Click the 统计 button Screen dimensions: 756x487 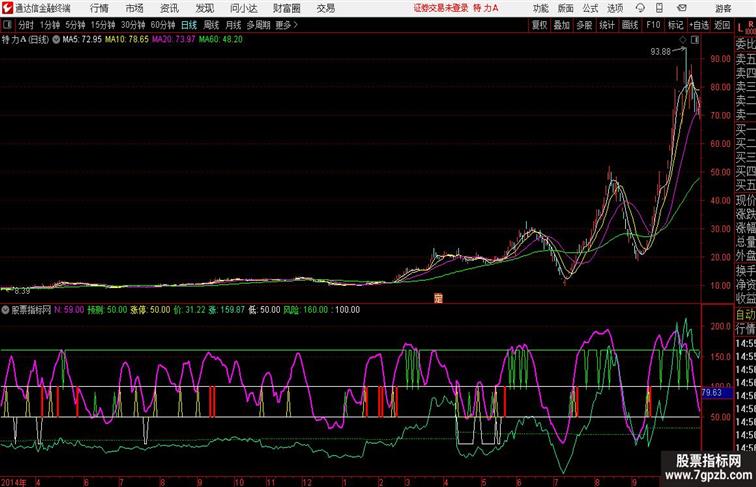(x=607, y=25)
